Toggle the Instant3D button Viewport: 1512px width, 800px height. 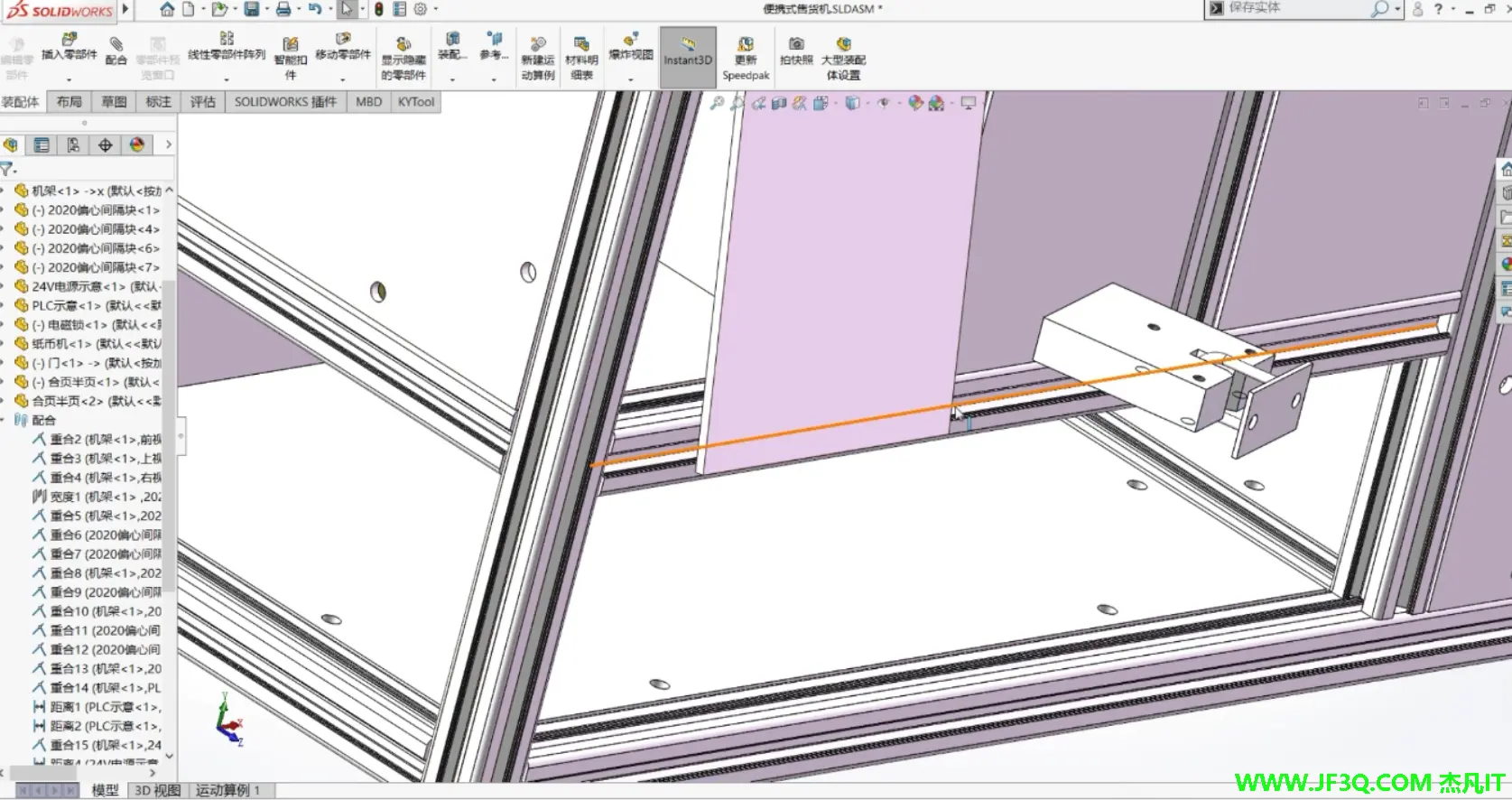pyautogui.click(x=688, y=52)
